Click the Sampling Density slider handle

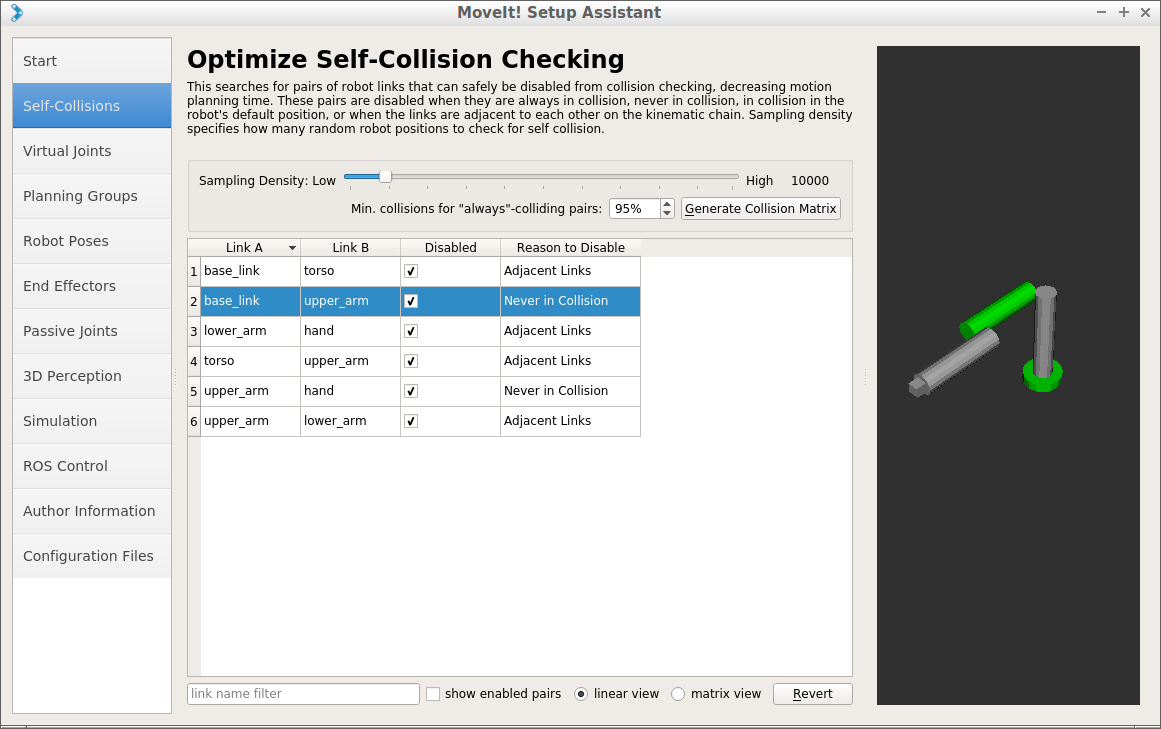(x=385, y=176)
